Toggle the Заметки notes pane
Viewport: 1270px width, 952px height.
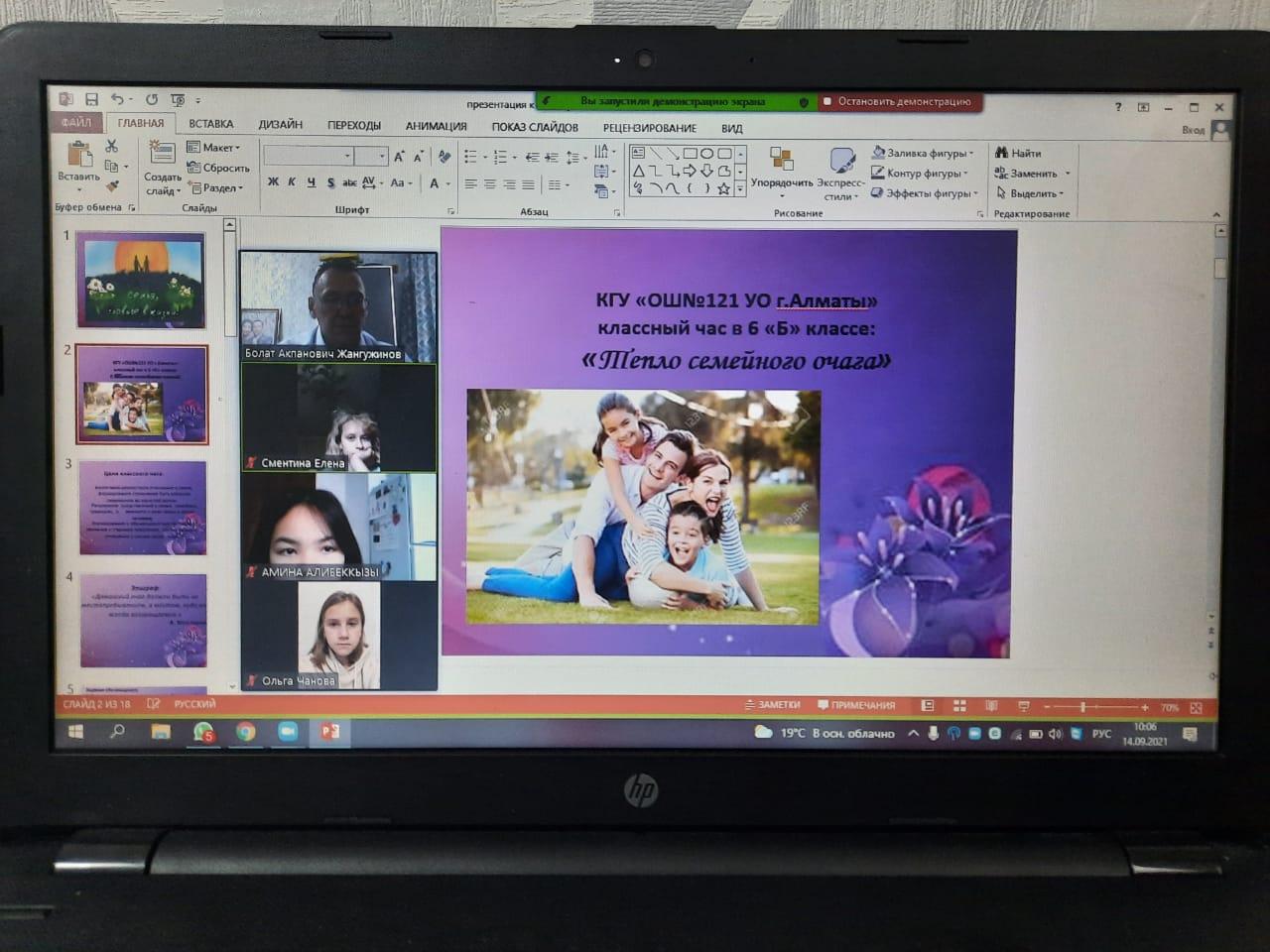(772, 705)
